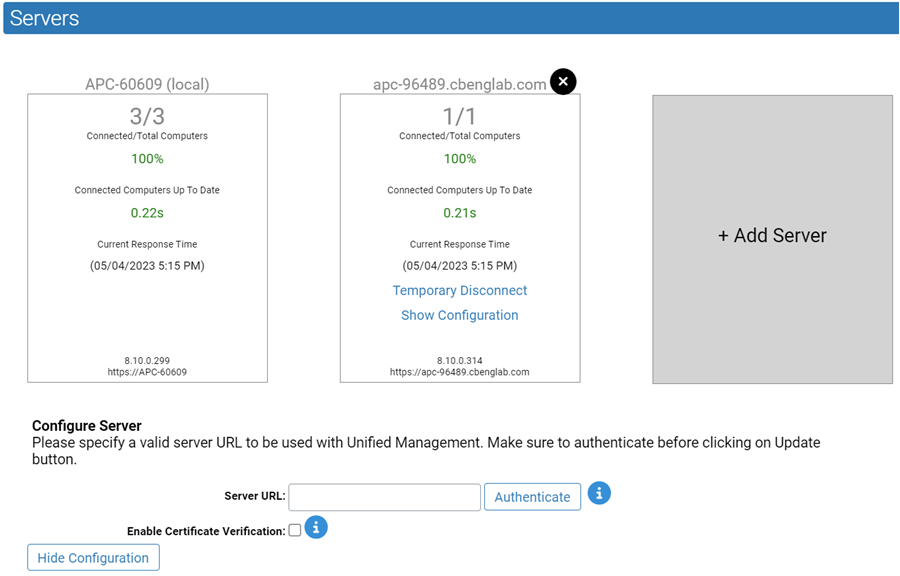Select the 100% connected computers value
Screen dimensions: 900x576
(x=146, y=158)
